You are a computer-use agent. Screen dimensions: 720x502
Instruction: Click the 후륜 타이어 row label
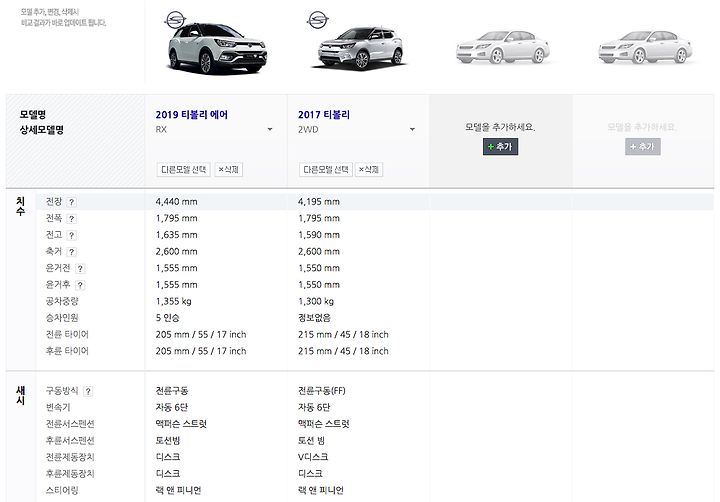[67, 351]
